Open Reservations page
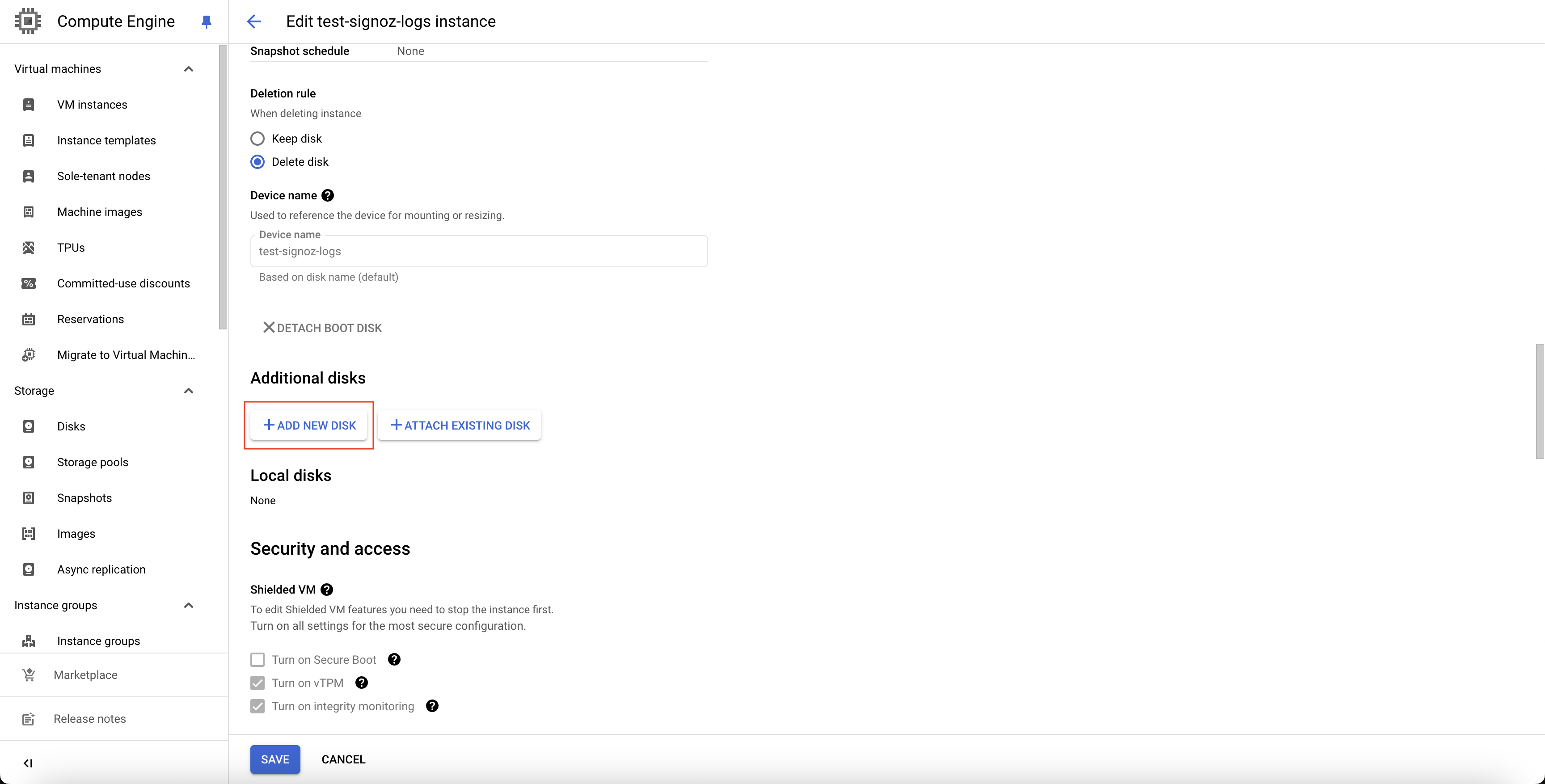Screen dimensions: 1545x784 click(91, 319)
